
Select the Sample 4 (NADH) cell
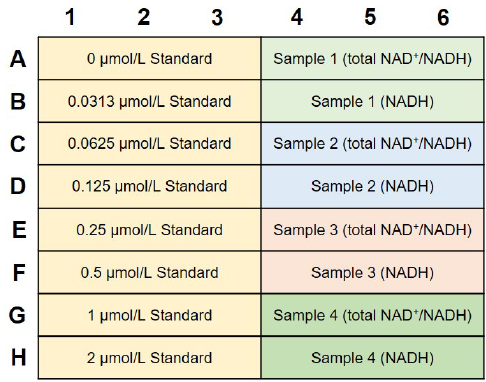tap(373, 357)
